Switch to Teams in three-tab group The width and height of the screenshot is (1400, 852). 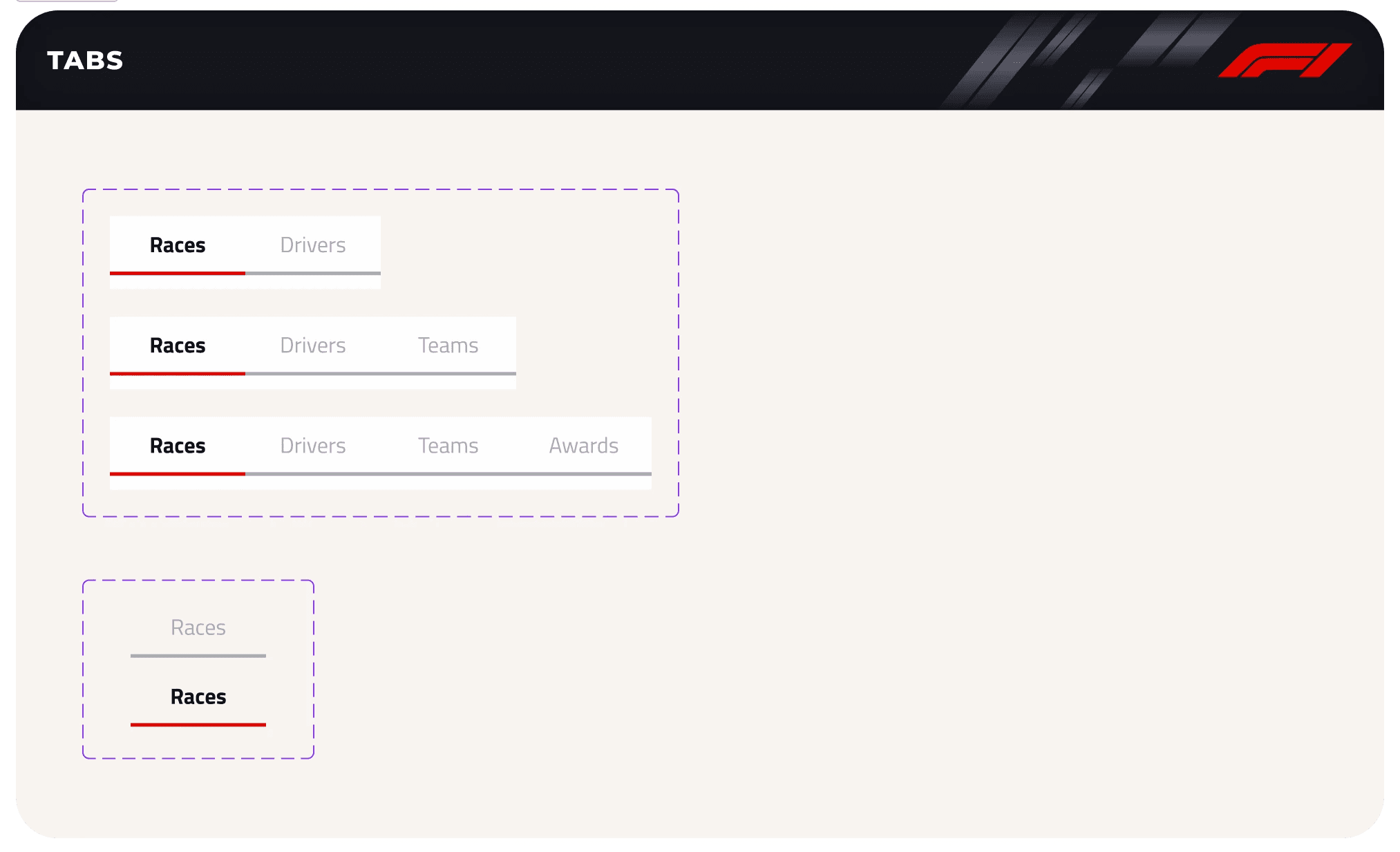(448, 345)
